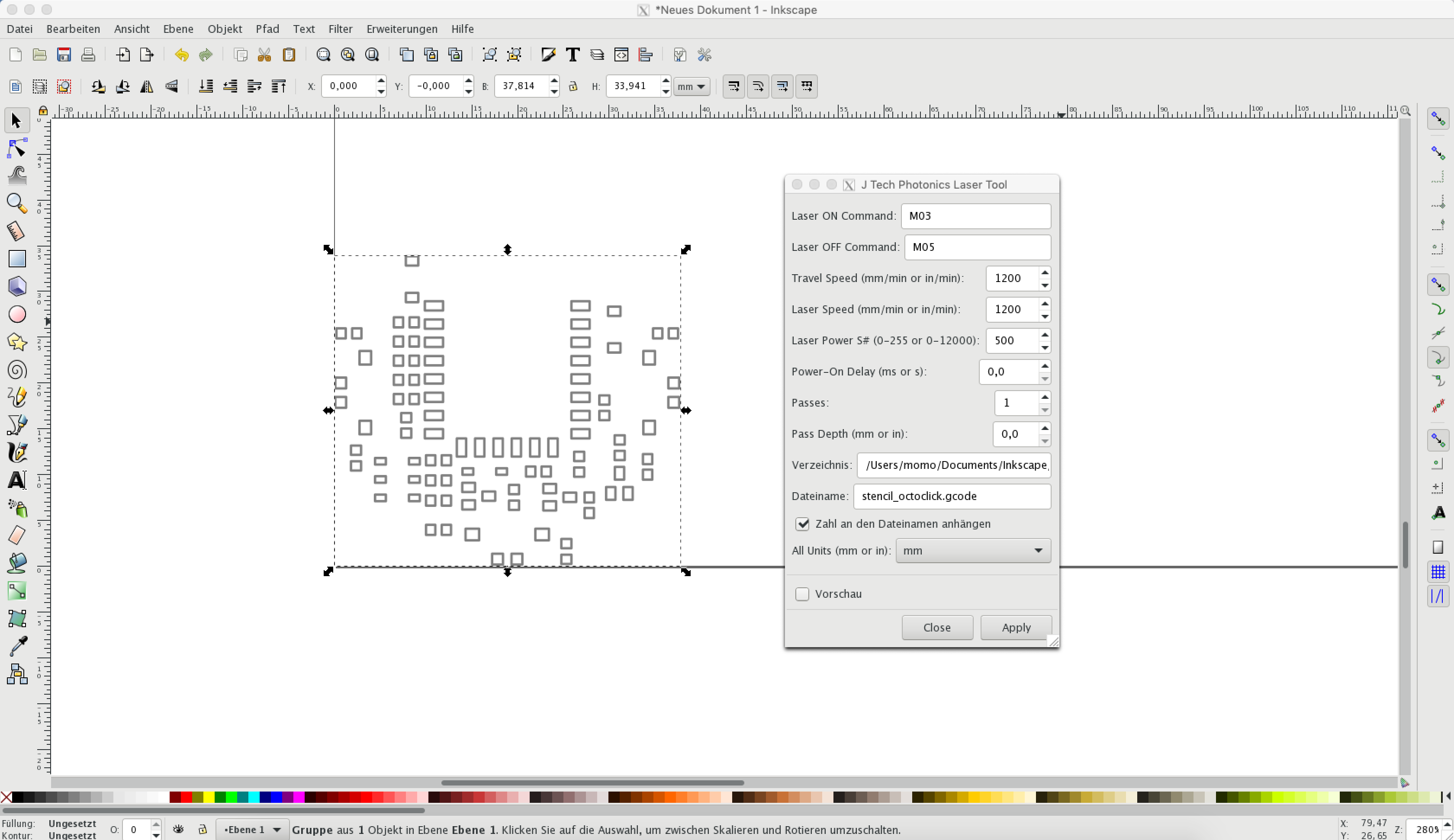Viewport: 1454px width, 840px height.
Task: Select the text tool
Action: click(17, 481)
